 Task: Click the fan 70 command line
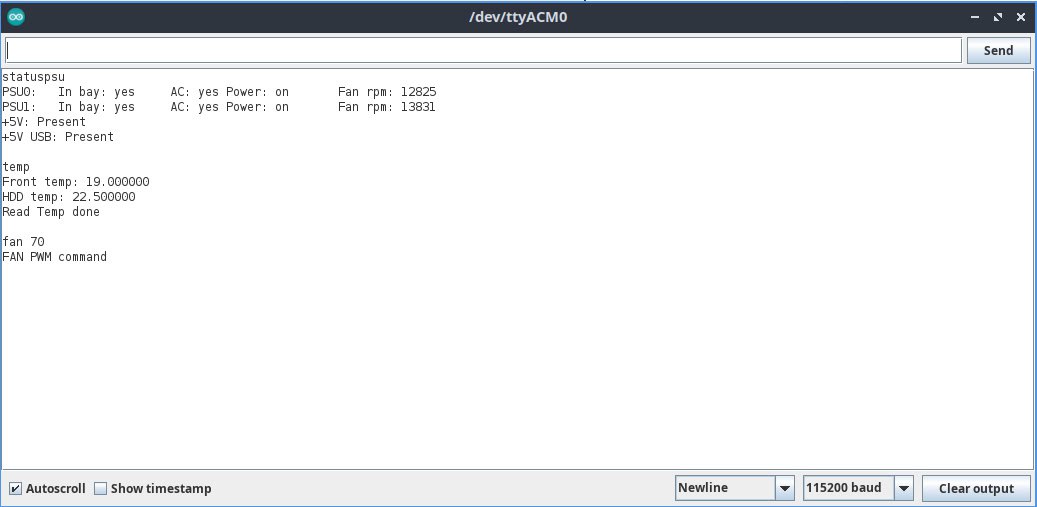[x=23, y=242]
